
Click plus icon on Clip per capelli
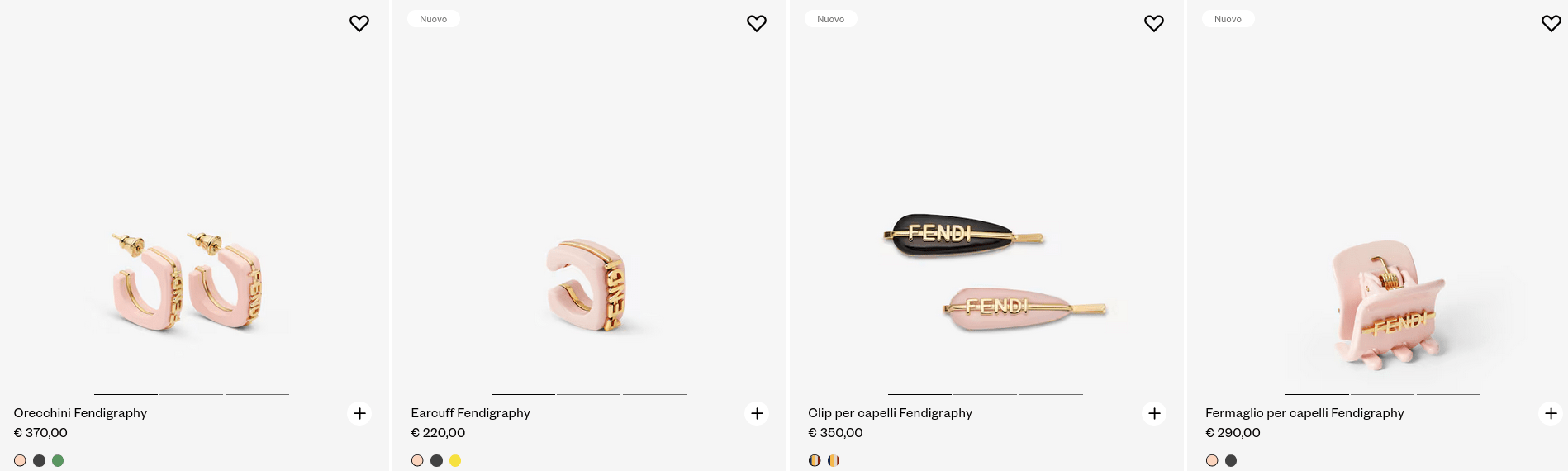pos(1154,413)
